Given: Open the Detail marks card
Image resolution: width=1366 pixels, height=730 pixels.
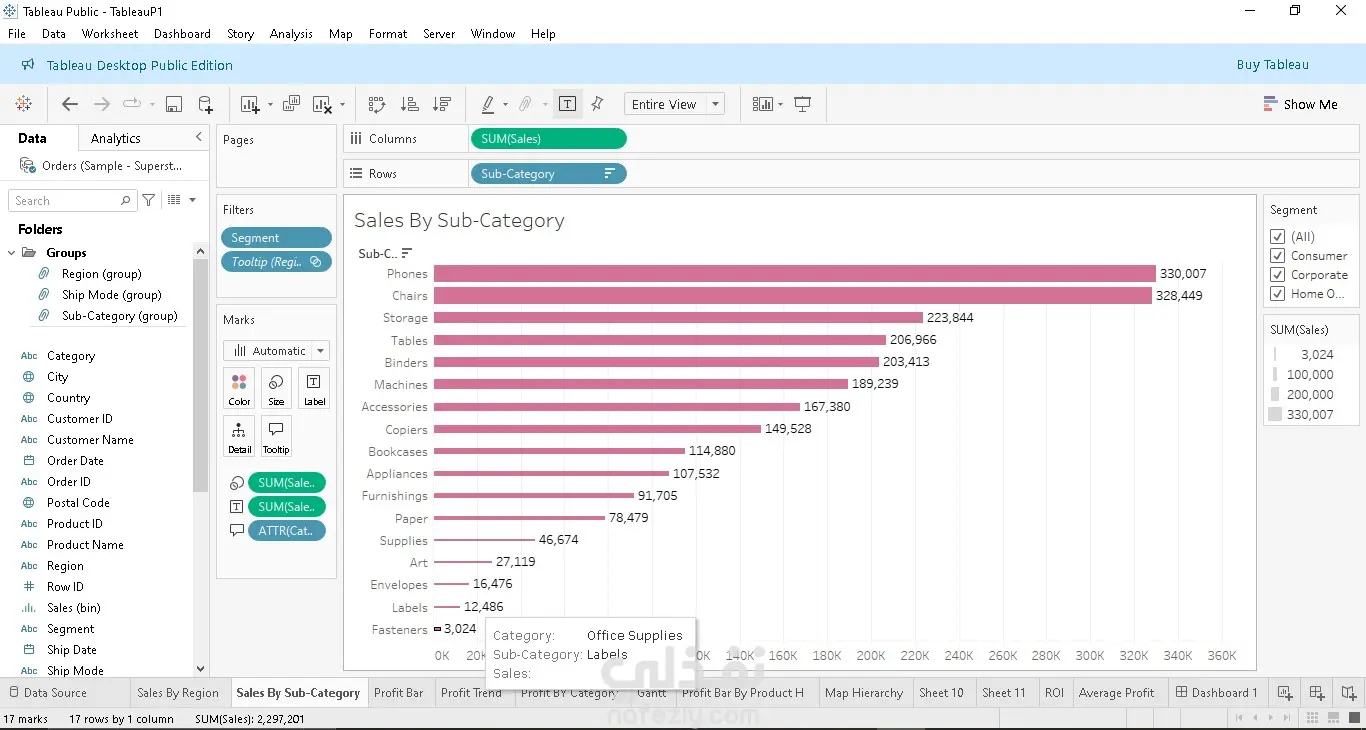Looking at the screenshot, I should tap(239, 436).
